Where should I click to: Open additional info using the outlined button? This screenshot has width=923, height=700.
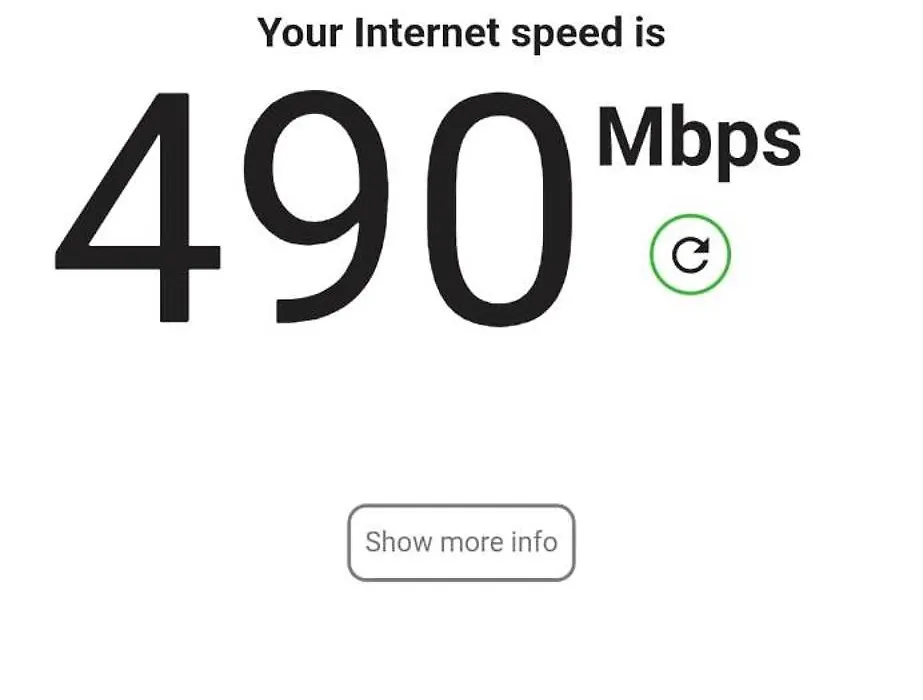coord(461,542)
